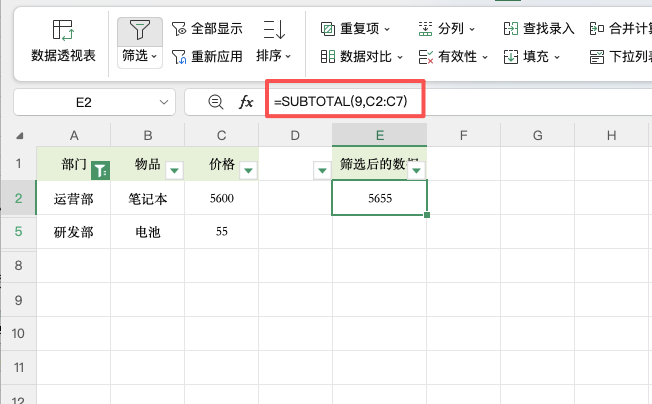652x404 pixels.
Task: Expand the 排序 dropdown menu
Action: [x=273, y=56]
